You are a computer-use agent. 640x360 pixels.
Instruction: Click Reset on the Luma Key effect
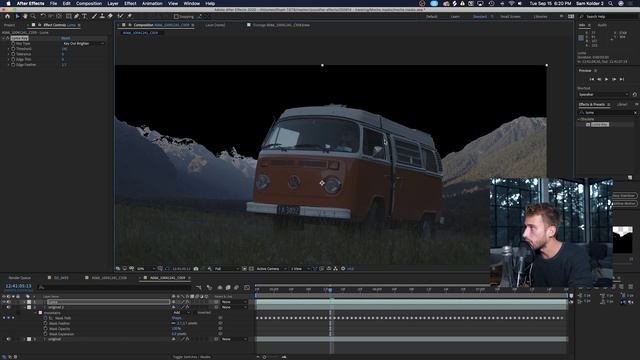(x=65, y=38)
